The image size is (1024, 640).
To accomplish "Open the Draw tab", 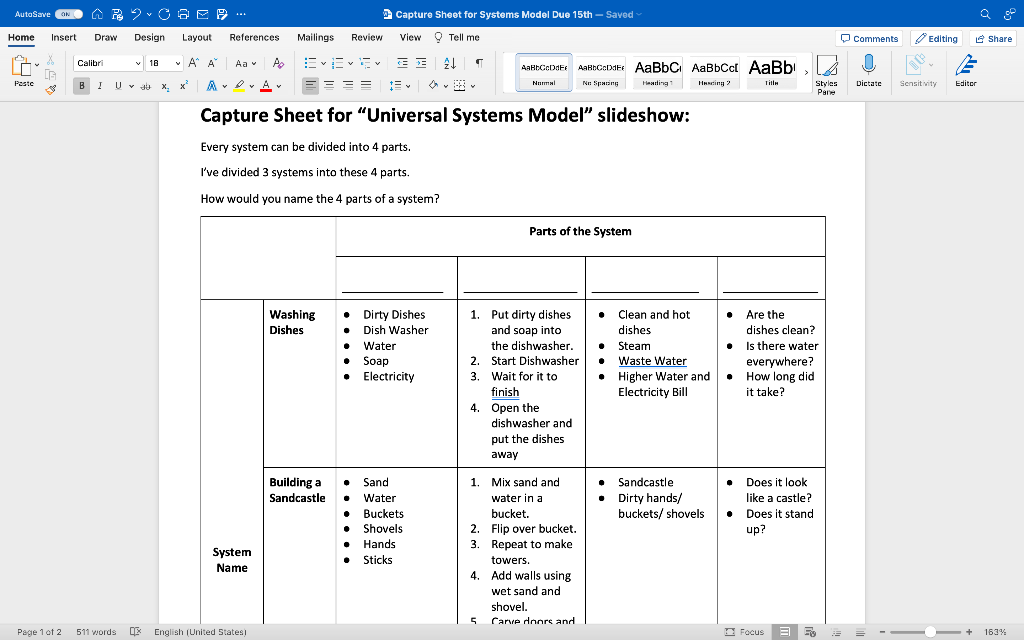I will pyautogui.click(x=106, y=37).
